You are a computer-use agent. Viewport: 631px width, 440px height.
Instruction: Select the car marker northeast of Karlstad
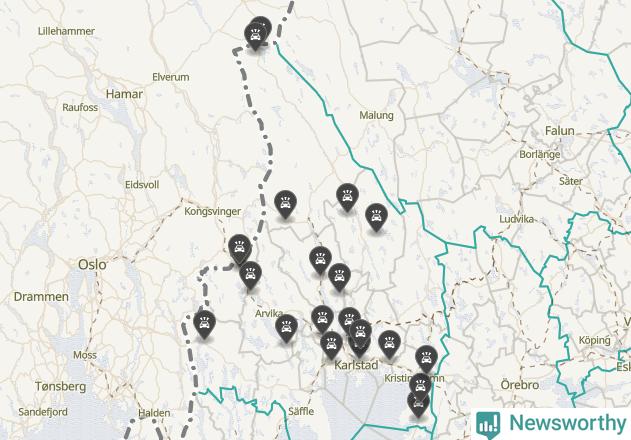[390, 343]
